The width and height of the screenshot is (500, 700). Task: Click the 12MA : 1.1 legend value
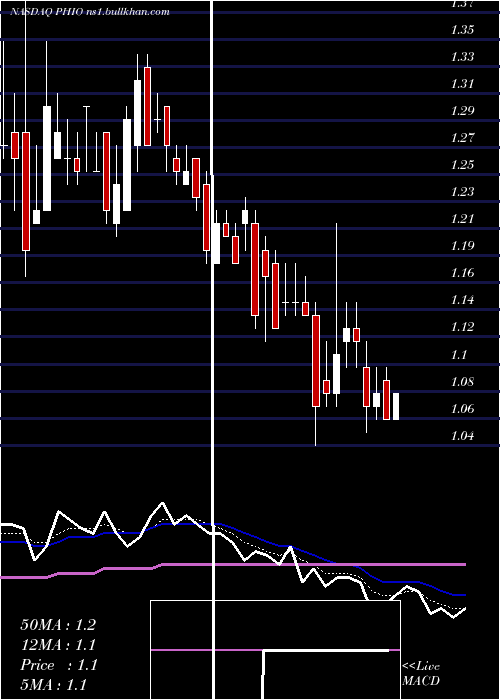(x=58, y=645)
